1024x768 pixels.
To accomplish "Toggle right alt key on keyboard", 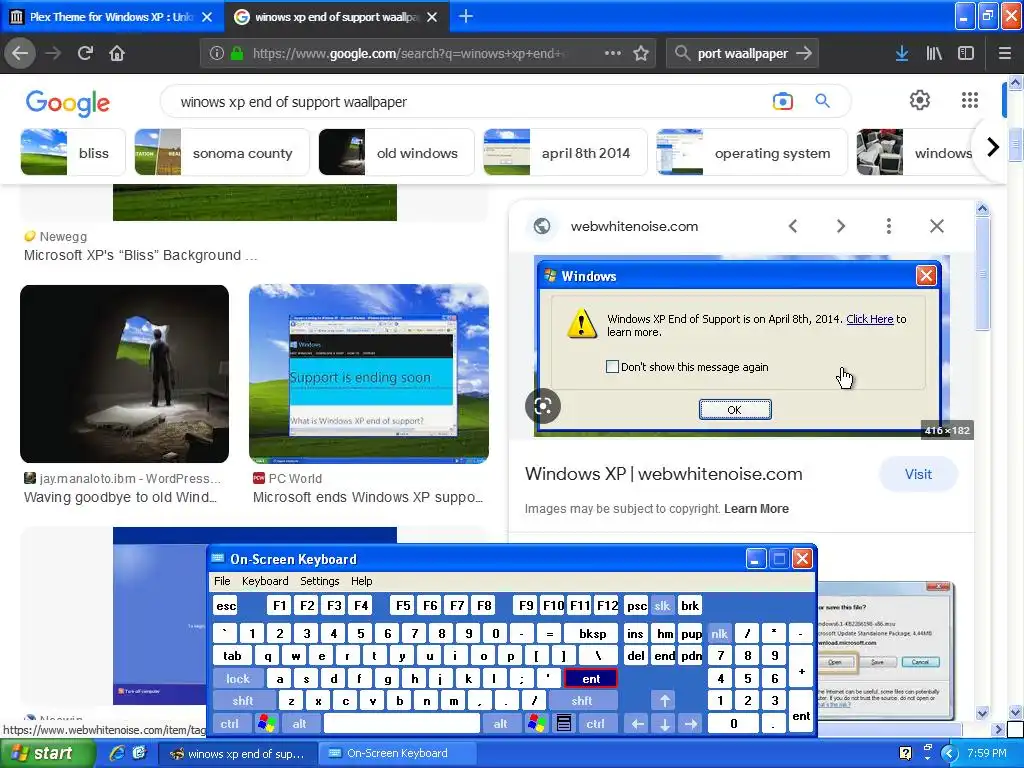I will 500,724.
